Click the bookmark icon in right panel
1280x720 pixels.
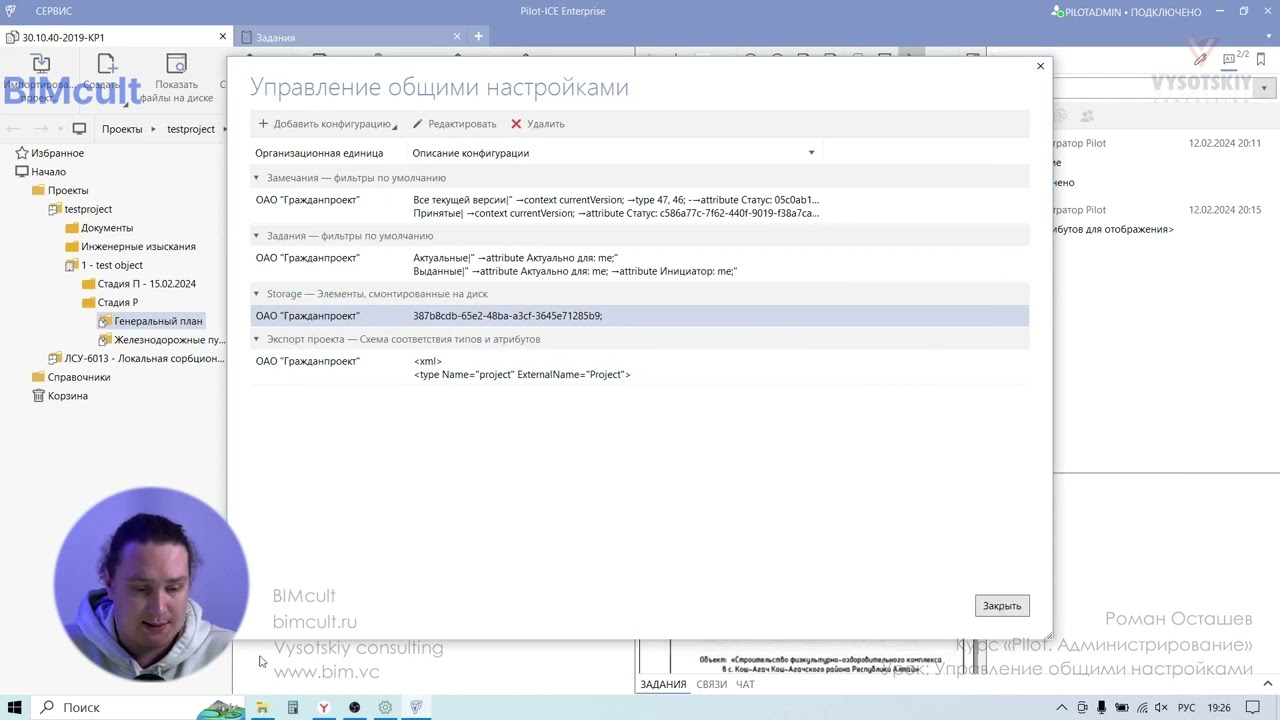click(x=1261, y=59)
